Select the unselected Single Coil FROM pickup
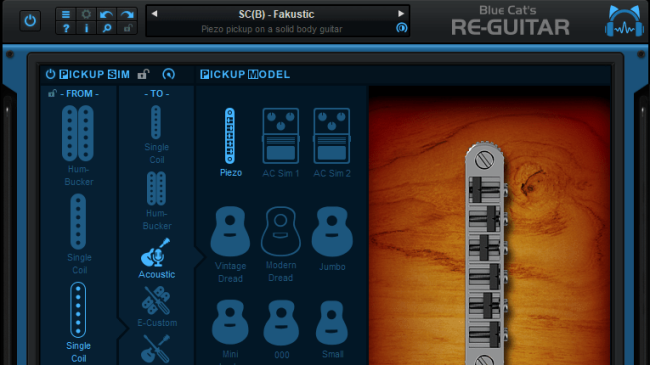 (x=78, y=234)
